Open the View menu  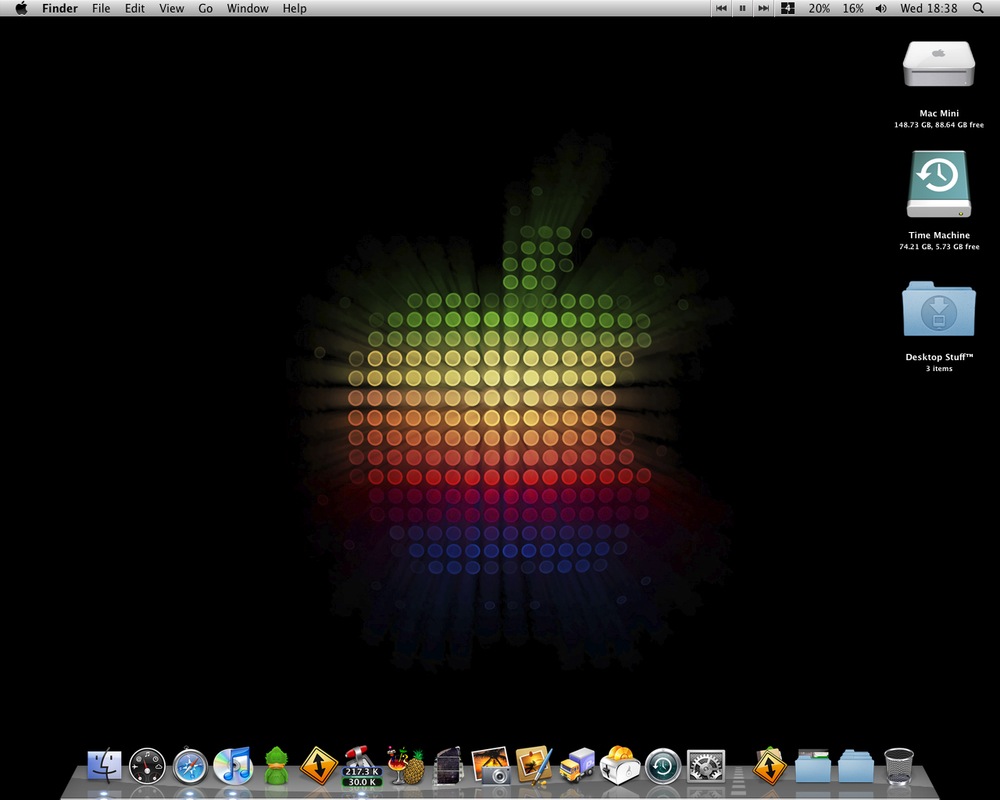point(172,8)
